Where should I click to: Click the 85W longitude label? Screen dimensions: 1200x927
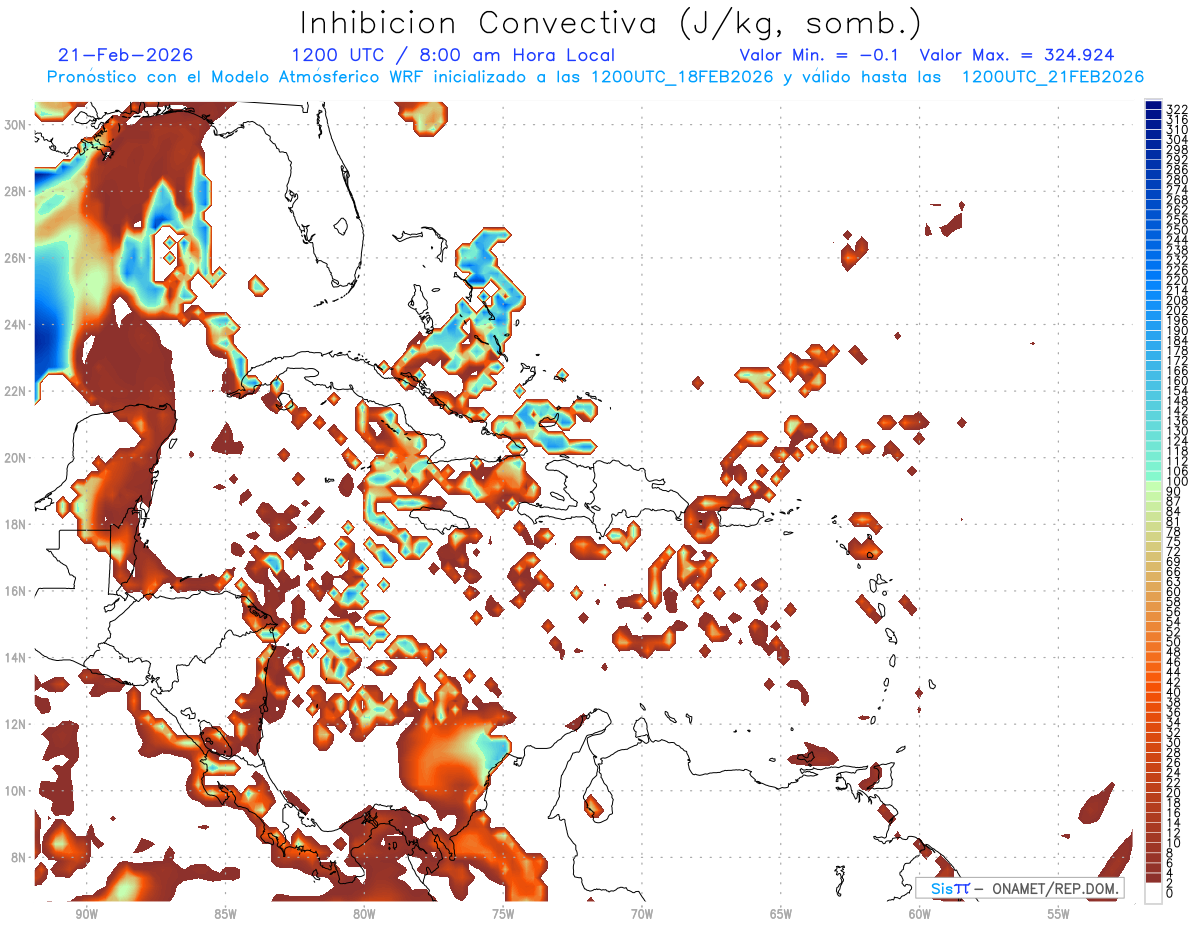point(225,914)
